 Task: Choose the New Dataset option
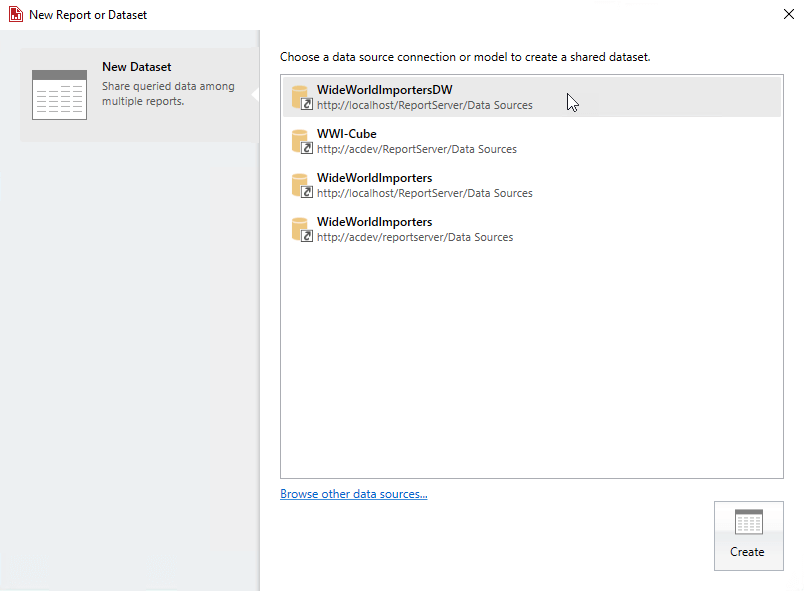tap(139, 95)
